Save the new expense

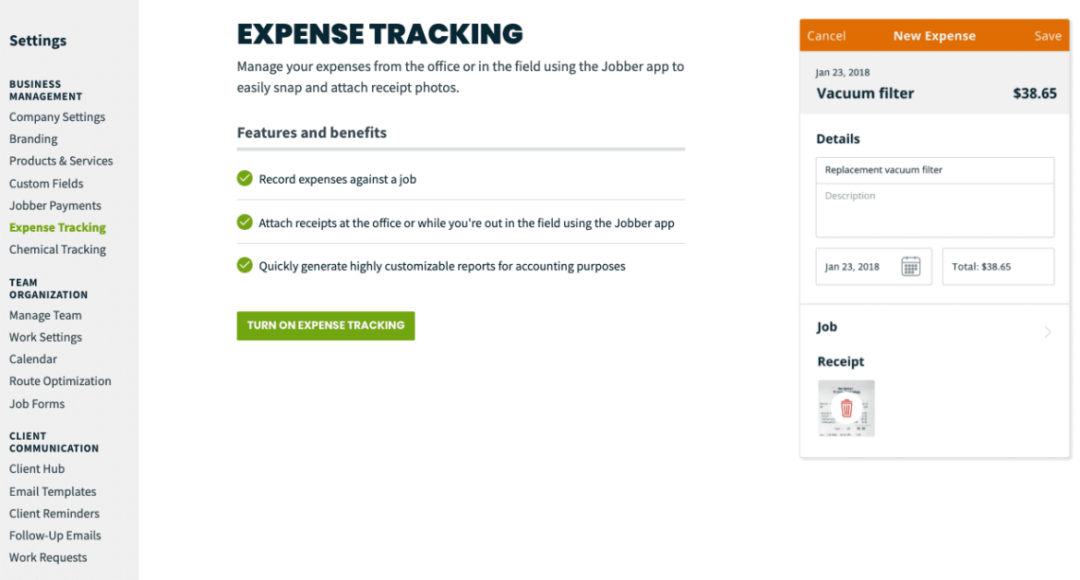coord(1047,35)
